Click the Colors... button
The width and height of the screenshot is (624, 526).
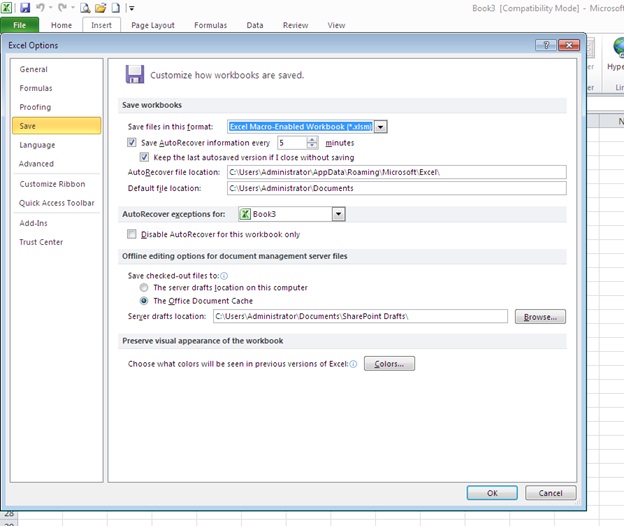point(389,364)
